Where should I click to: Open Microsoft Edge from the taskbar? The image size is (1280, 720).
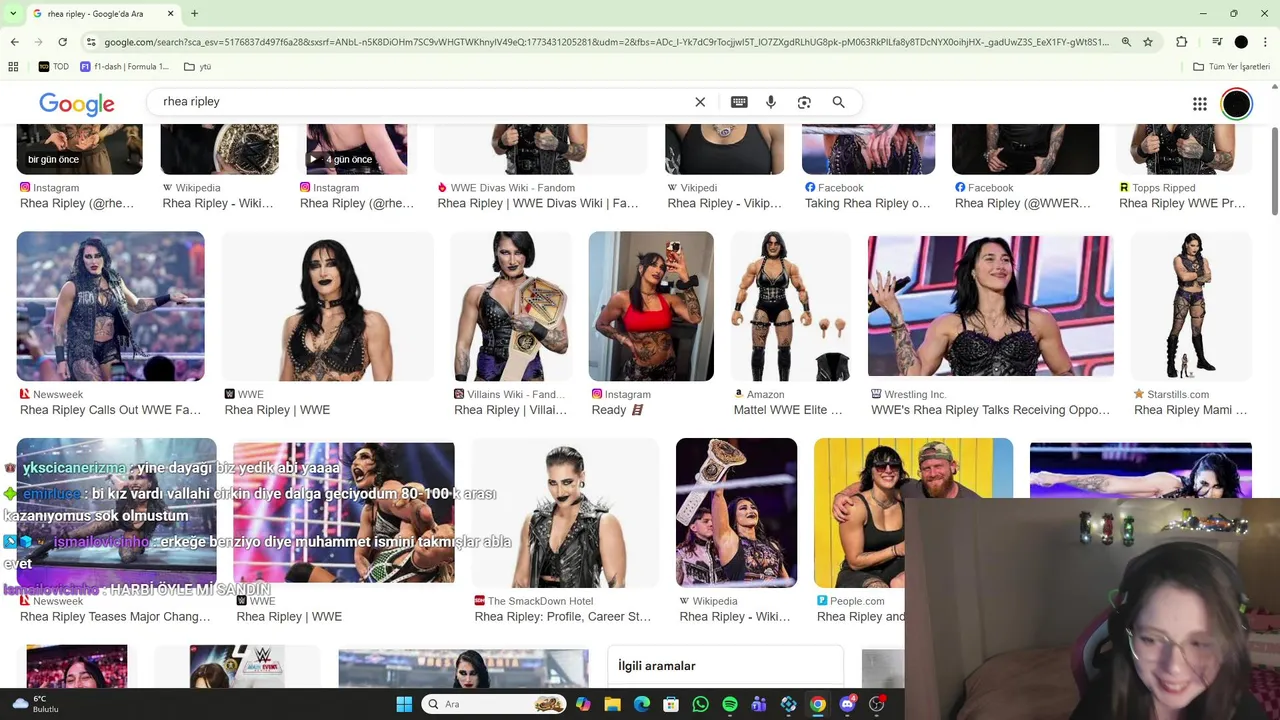[x=642, y=704]
